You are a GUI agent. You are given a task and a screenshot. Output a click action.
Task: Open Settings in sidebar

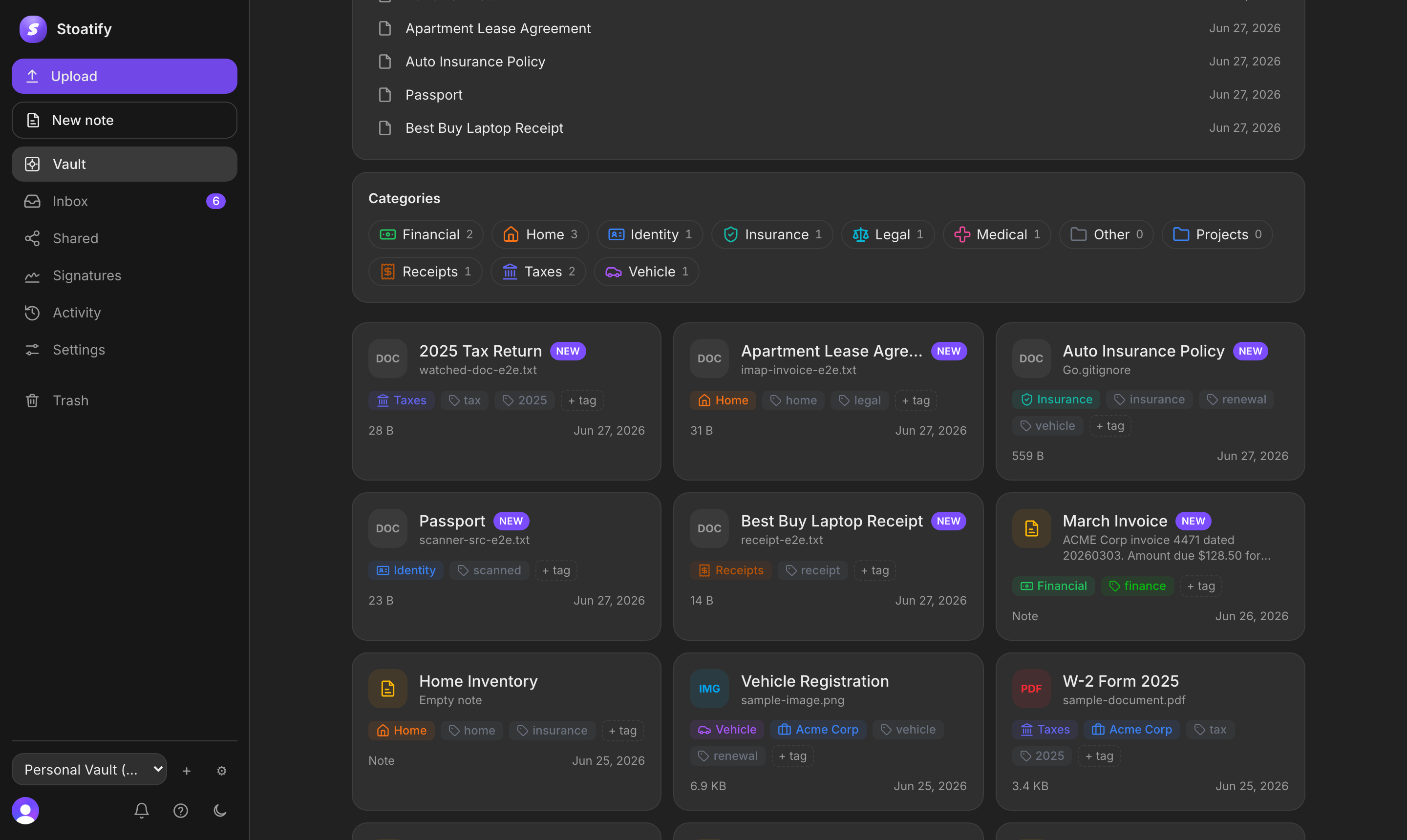[125, 350]
